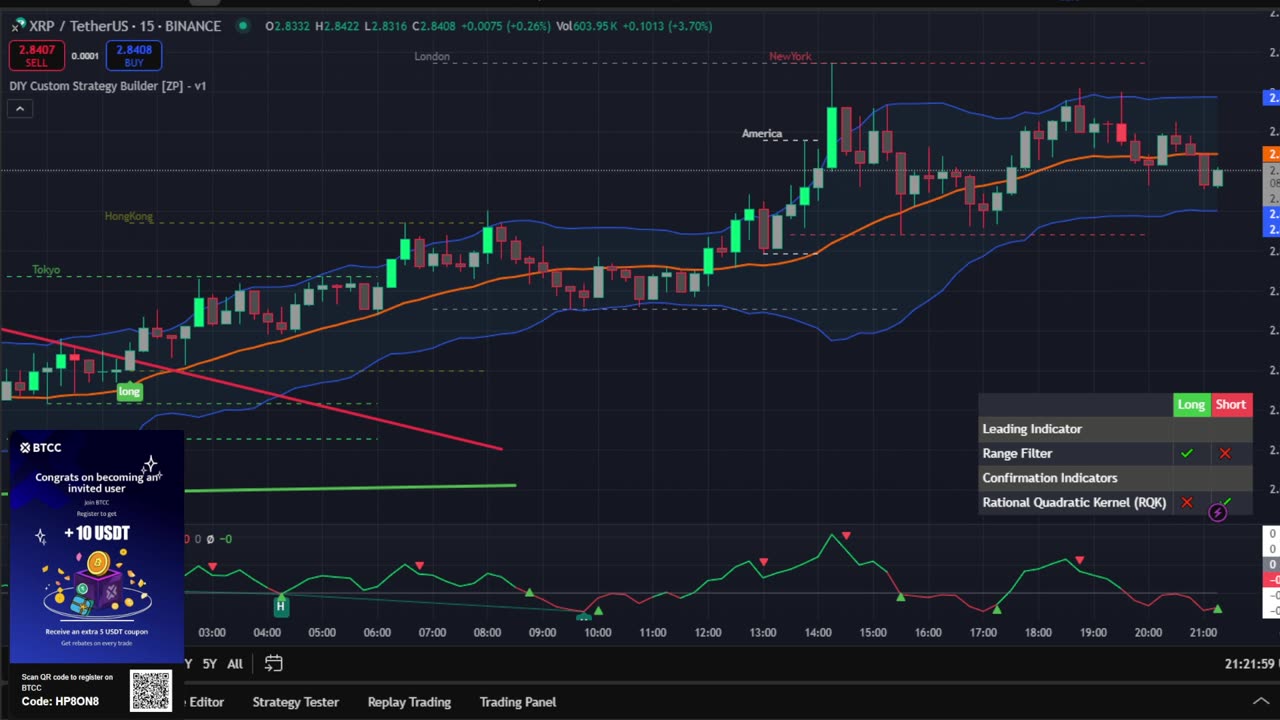The image size is (1280, 720).
Task: Click the green horizontal line on chart
Action: pos(350,488)
